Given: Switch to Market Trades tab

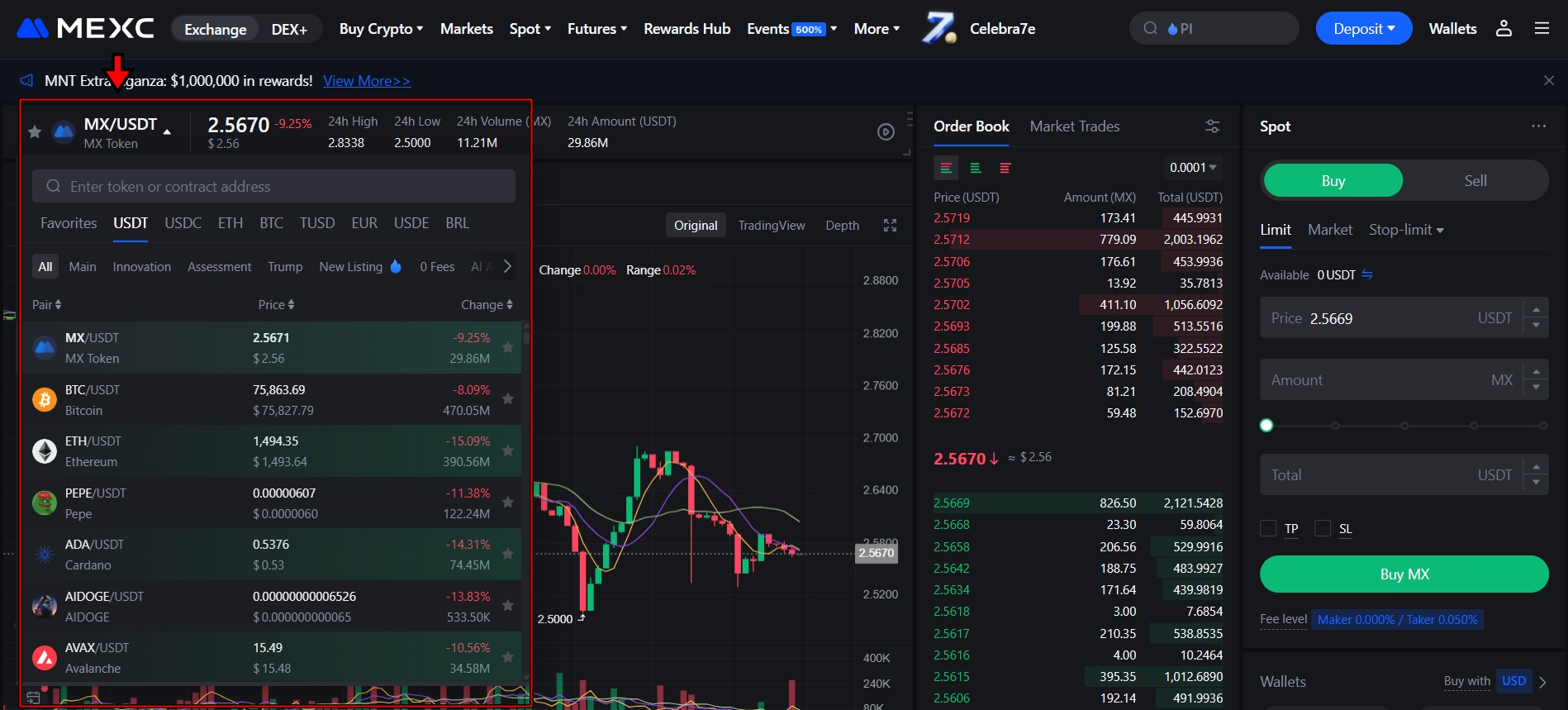Looking at the screenshot, I should click(1075, 126).
